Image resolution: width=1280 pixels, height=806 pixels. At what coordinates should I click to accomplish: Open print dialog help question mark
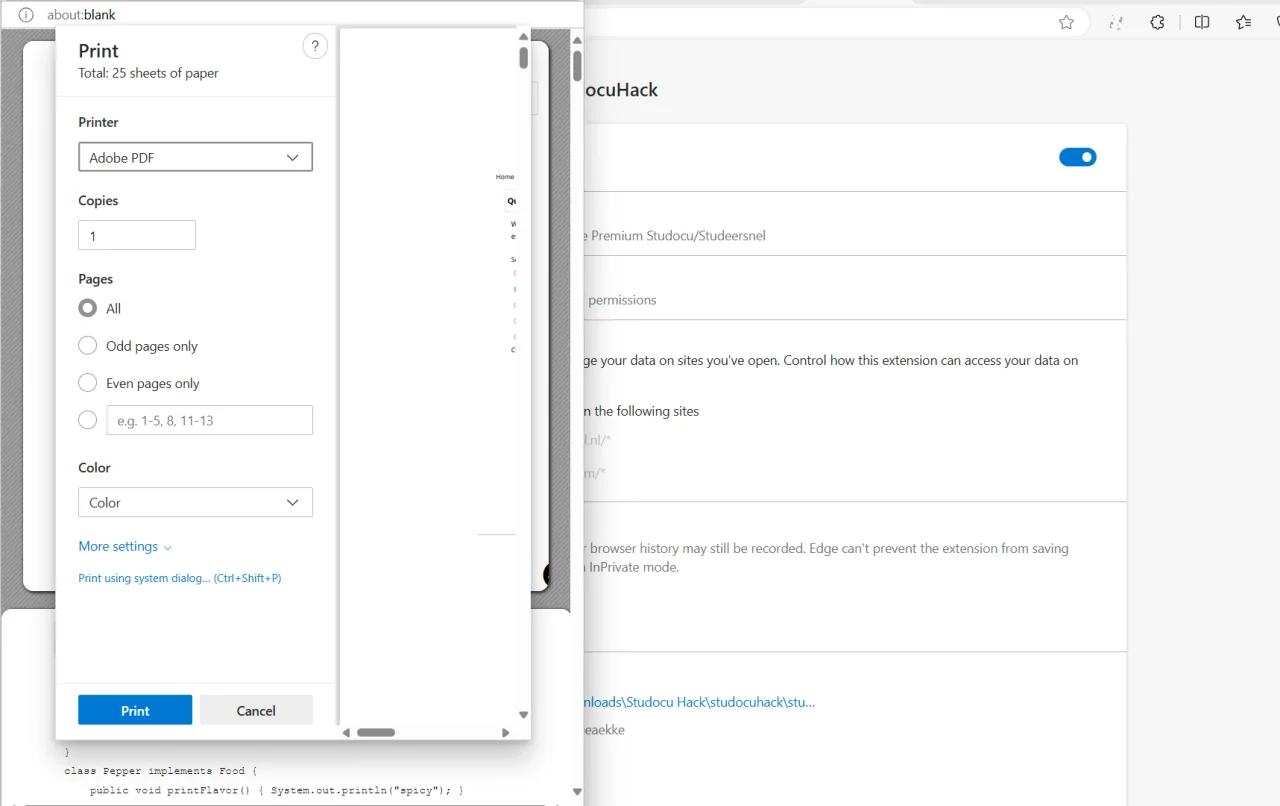(315, 46)
